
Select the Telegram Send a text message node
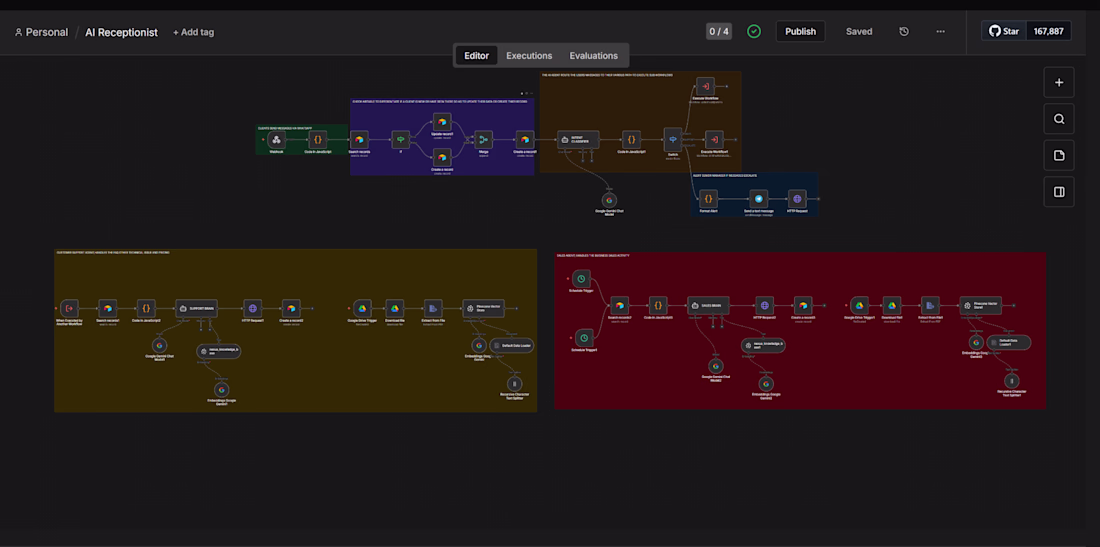(x=758, y=199)
